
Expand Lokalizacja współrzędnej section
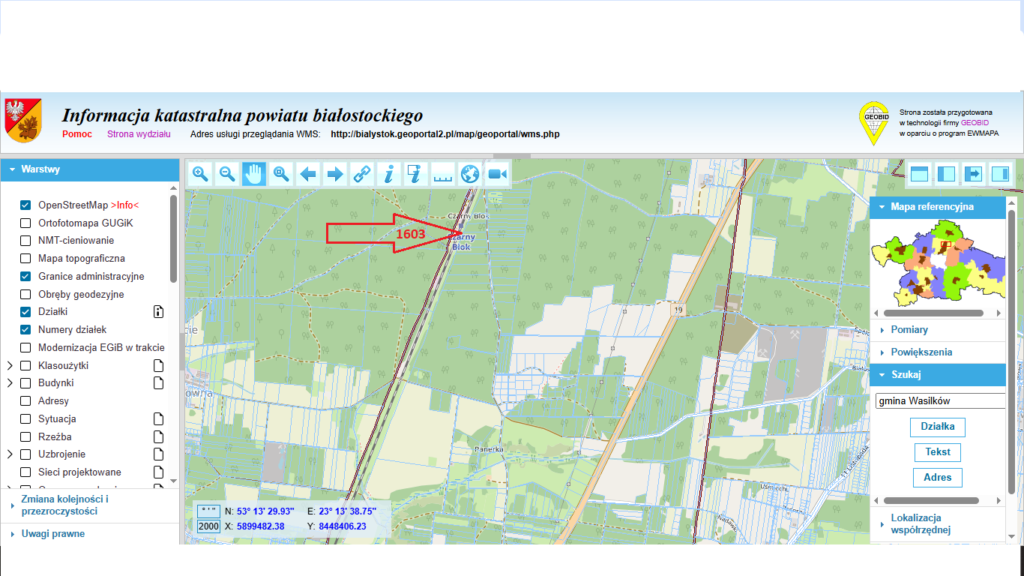[x=938, y=524]
